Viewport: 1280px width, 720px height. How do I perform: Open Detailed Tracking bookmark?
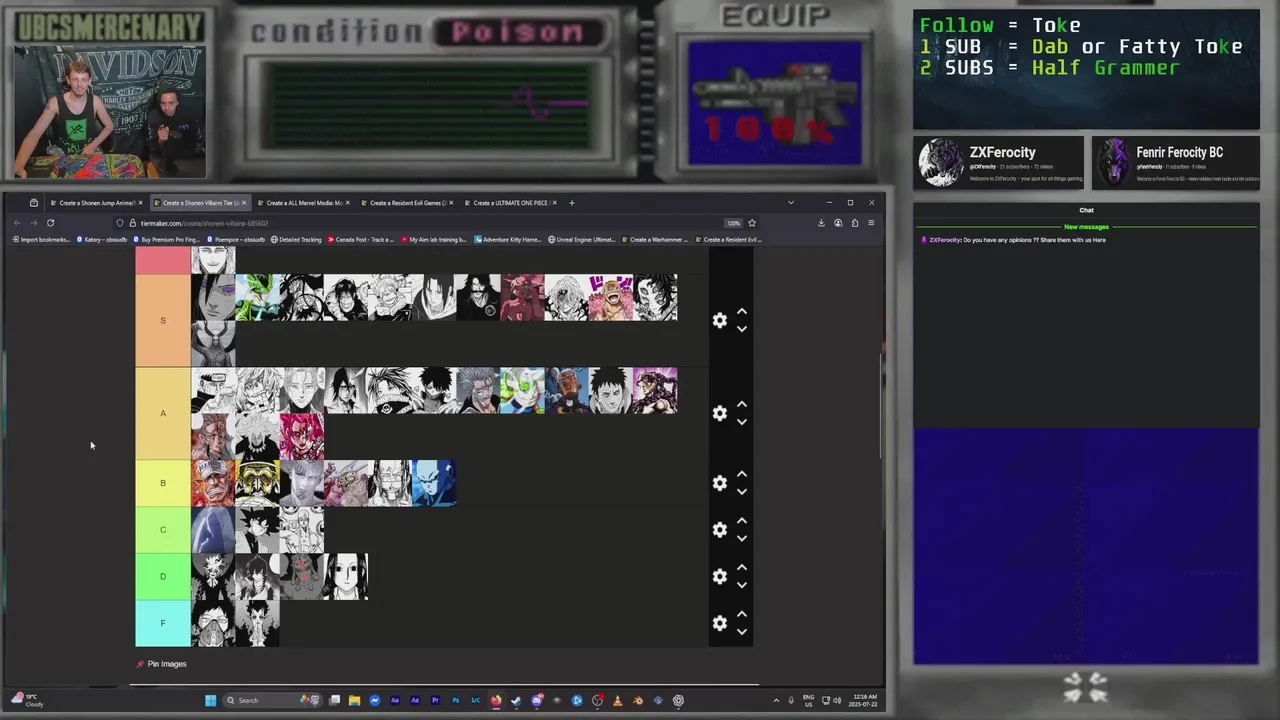pos(295,240)
